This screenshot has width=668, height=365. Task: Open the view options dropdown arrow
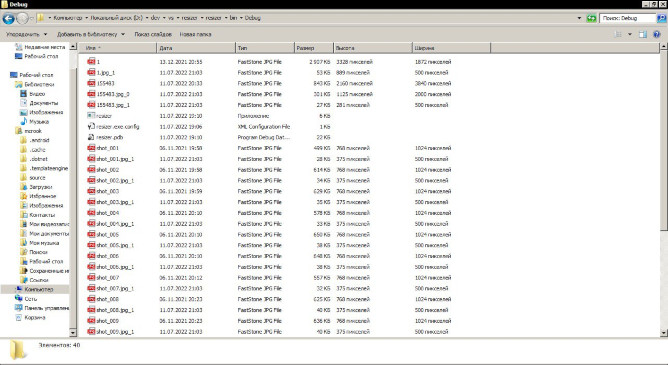(630, 34)
